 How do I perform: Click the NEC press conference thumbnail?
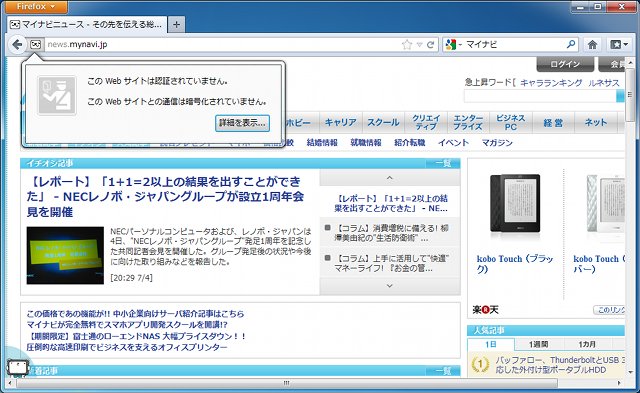(65, 255)
